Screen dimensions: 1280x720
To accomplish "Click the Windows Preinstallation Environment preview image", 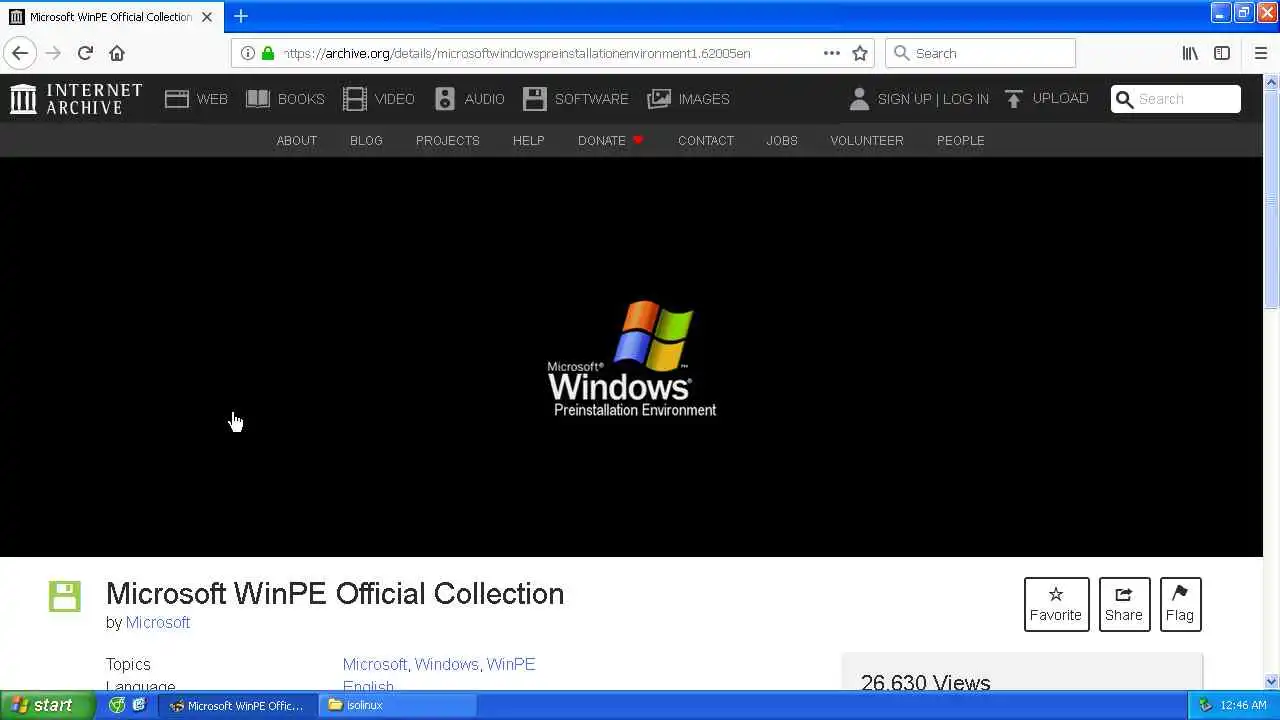I will click(x=632, y=357).
